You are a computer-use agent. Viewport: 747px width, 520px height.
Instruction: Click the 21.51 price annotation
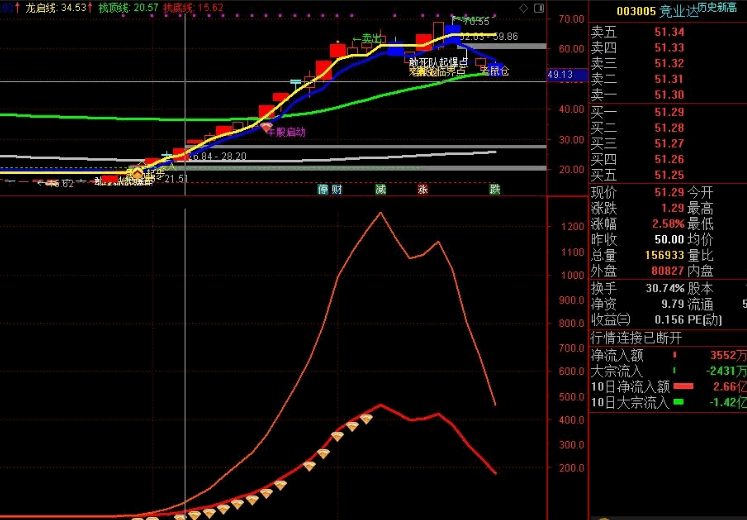click(x=176, y=178)
